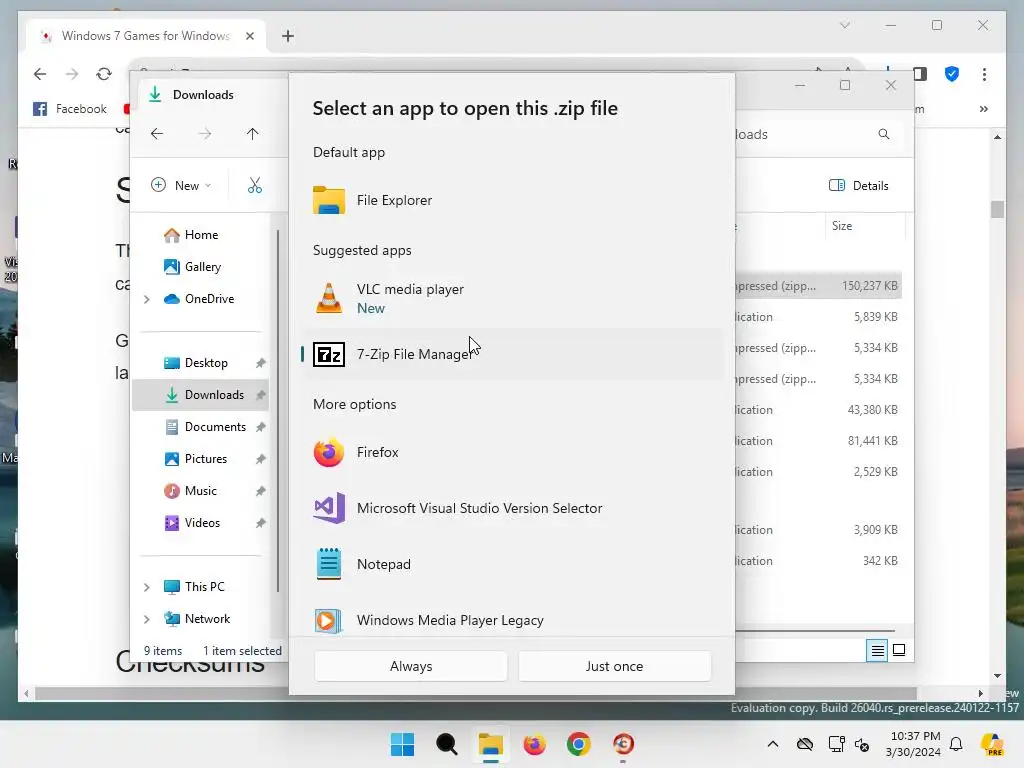Open Gallery in Explorer sidebar

pos(202,266)
